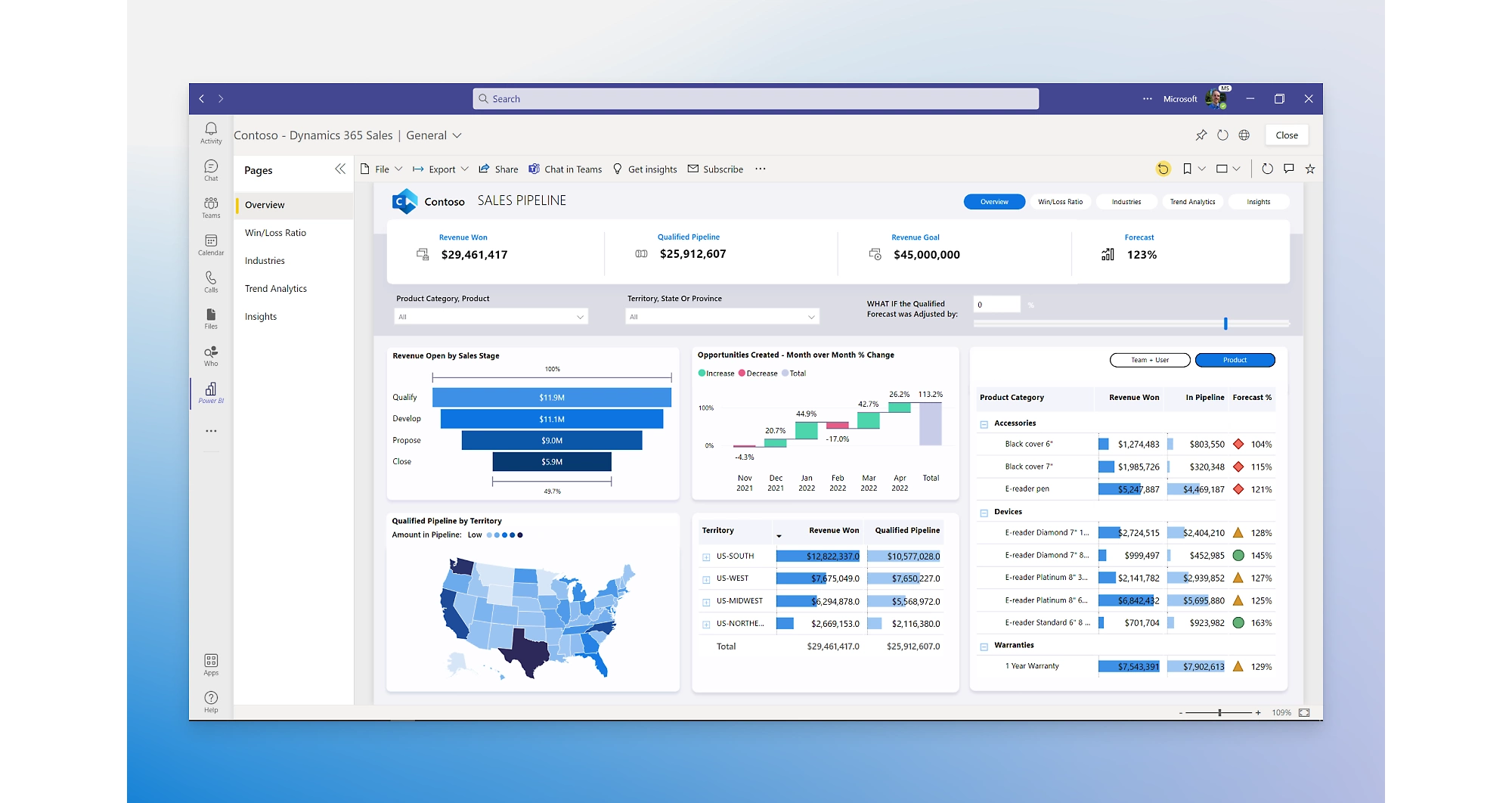Refresh visuals in Power BI toolbar
The width and height of the screenshot is (1512, 803).
pos(1268,169)
